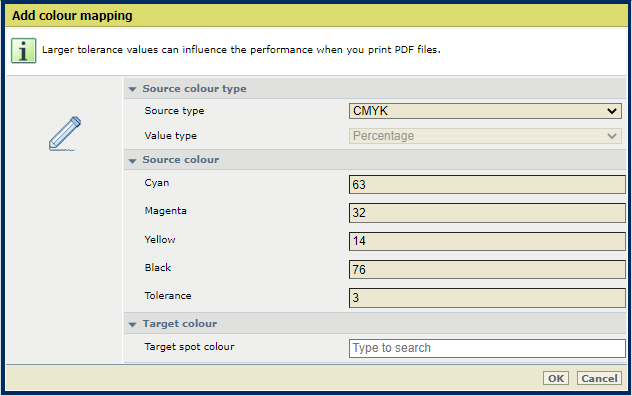Click the pencil edit icon
This screenshot has height=396, width=632.
[x=64, y=134]
